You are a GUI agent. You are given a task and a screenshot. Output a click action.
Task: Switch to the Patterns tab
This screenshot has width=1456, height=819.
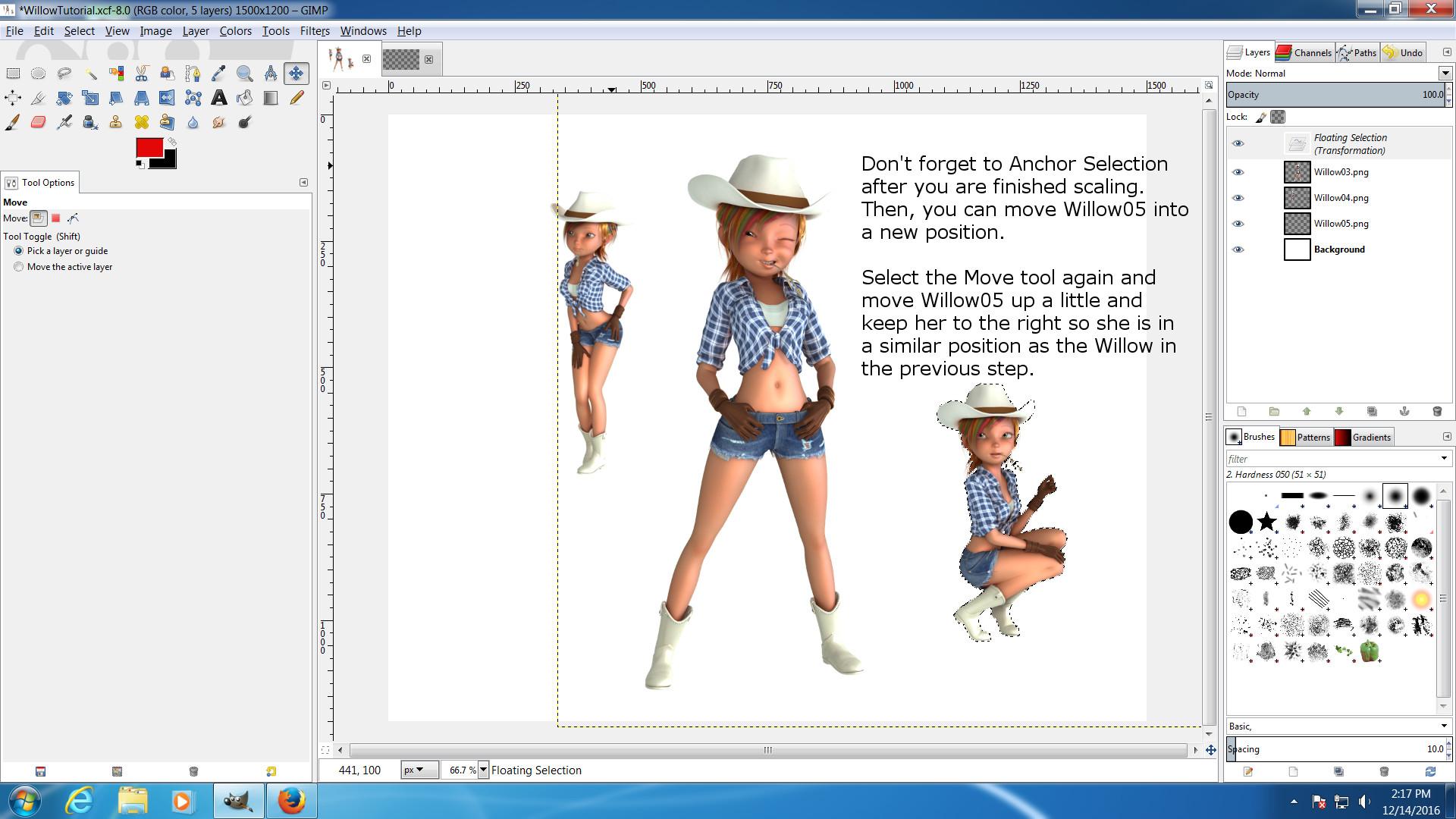(1306, 437)
